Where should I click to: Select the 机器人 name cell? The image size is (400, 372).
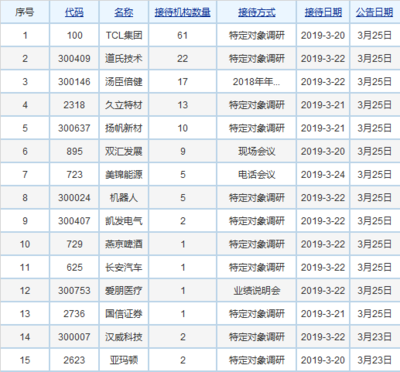pyautogui.click(x=124, y=198)
